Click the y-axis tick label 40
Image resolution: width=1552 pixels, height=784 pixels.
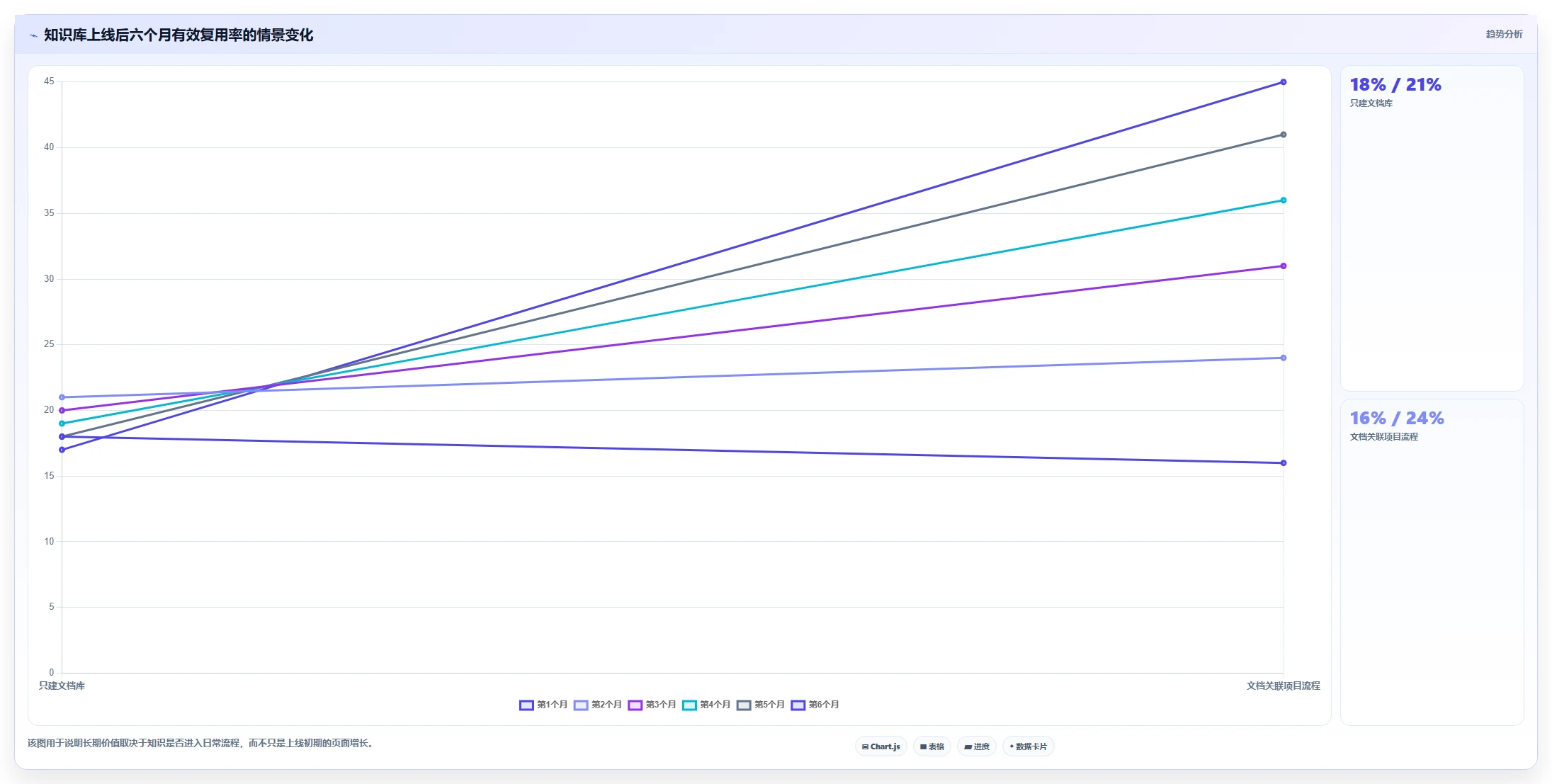click(x=49, y=147)
